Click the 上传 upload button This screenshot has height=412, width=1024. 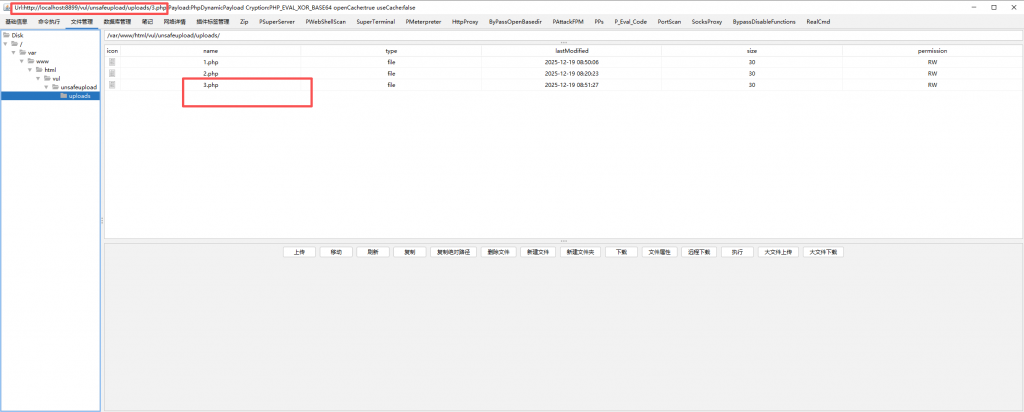point(300,252)
